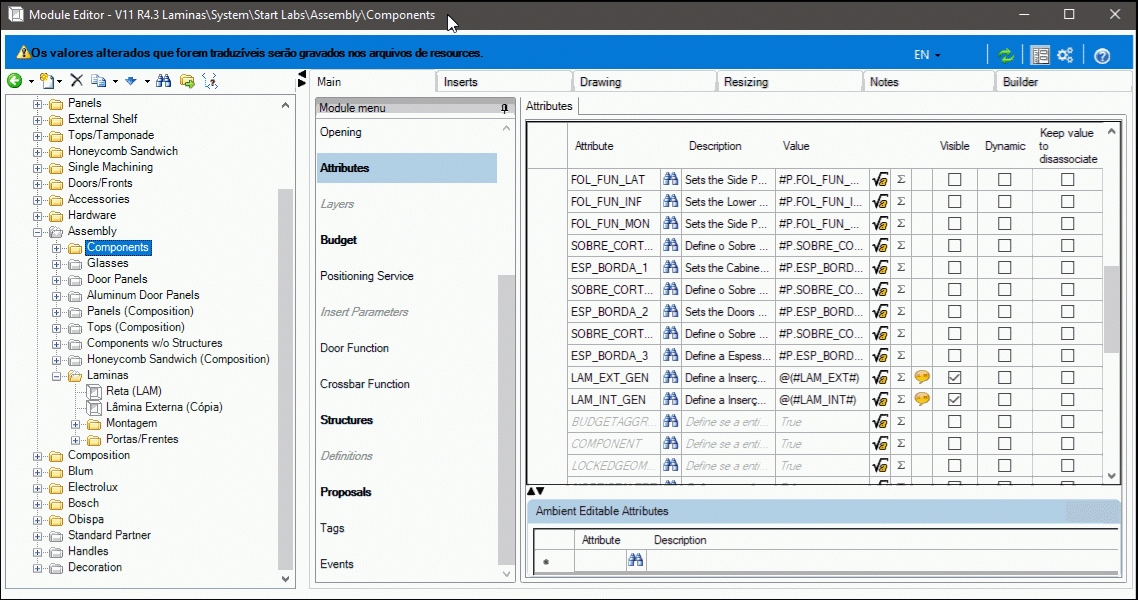The height and width of the screenshot is (600, 1138).
Task: Collapse left panel with splitter arrow
Action: click(x=302, y=75)
